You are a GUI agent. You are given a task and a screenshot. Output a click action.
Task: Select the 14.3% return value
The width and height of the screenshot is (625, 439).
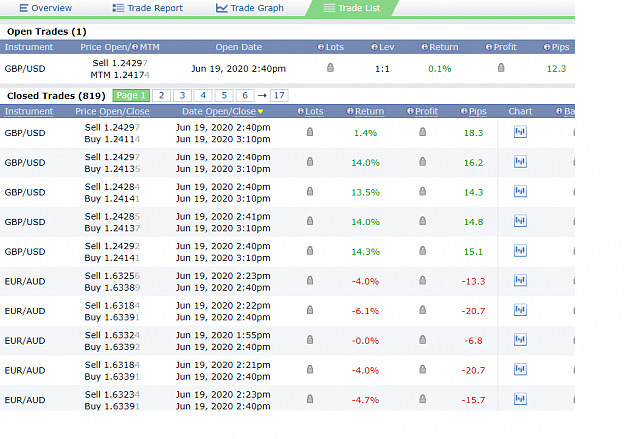365,252
